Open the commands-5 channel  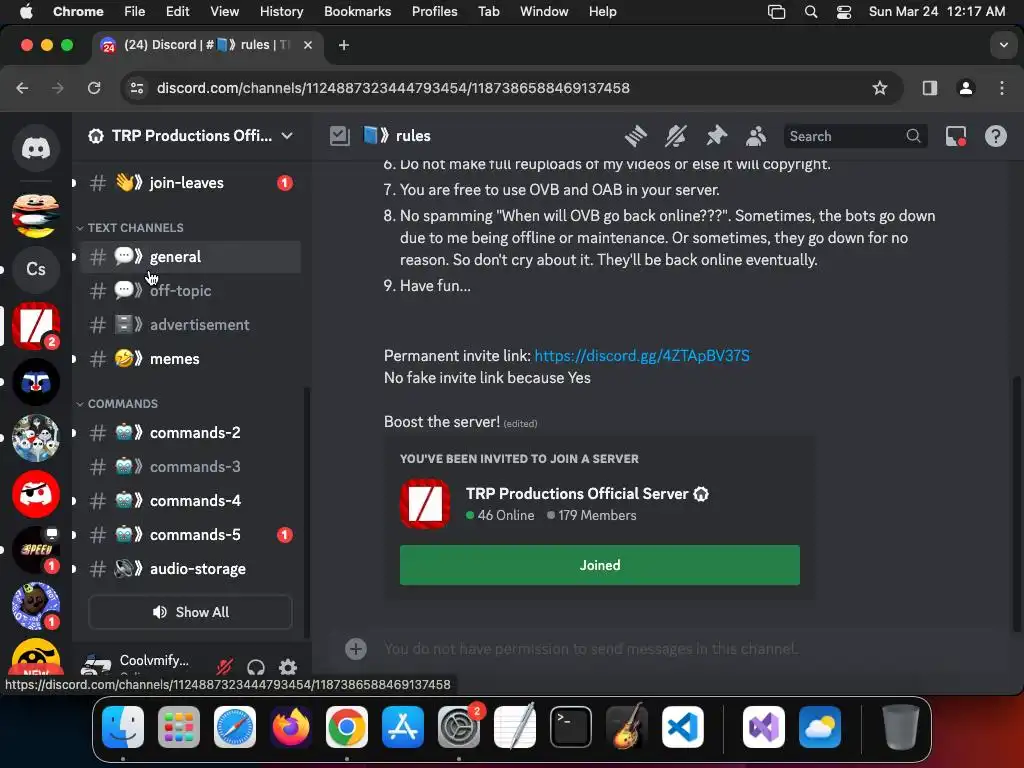pyautogui.click(x=190, y=535)
